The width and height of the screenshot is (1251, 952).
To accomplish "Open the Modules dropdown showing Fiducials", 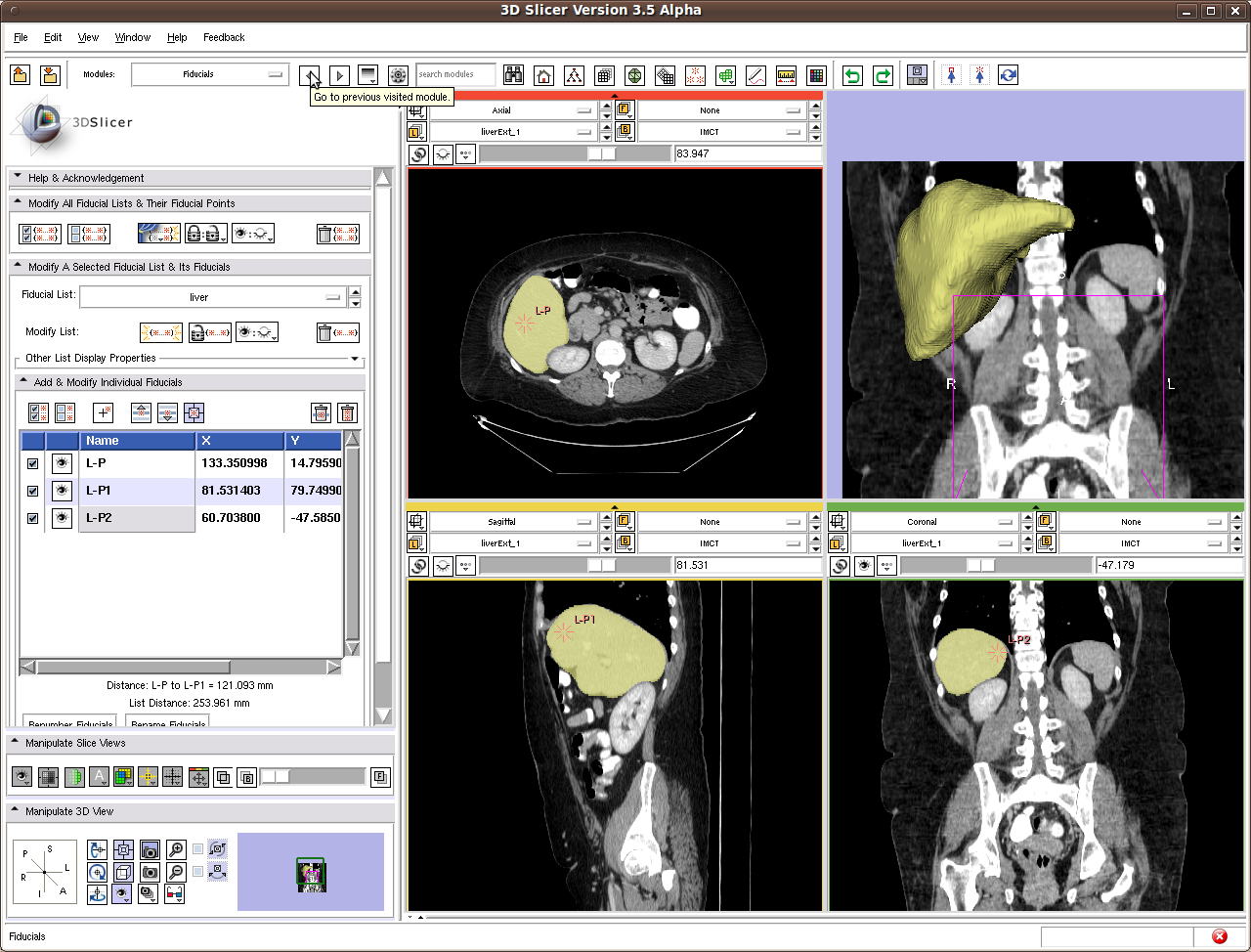I will point(209,74).
